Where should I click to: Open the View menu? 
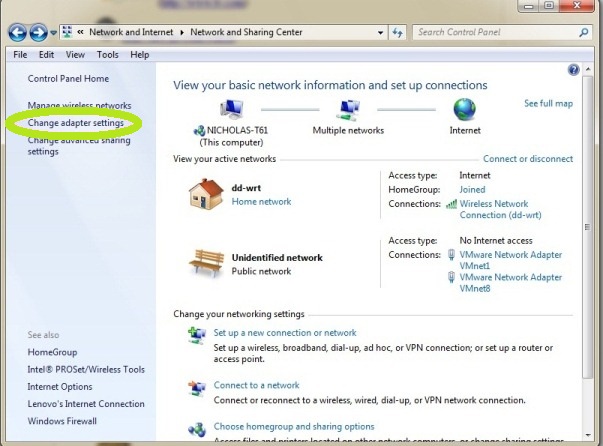coord(76,55)
